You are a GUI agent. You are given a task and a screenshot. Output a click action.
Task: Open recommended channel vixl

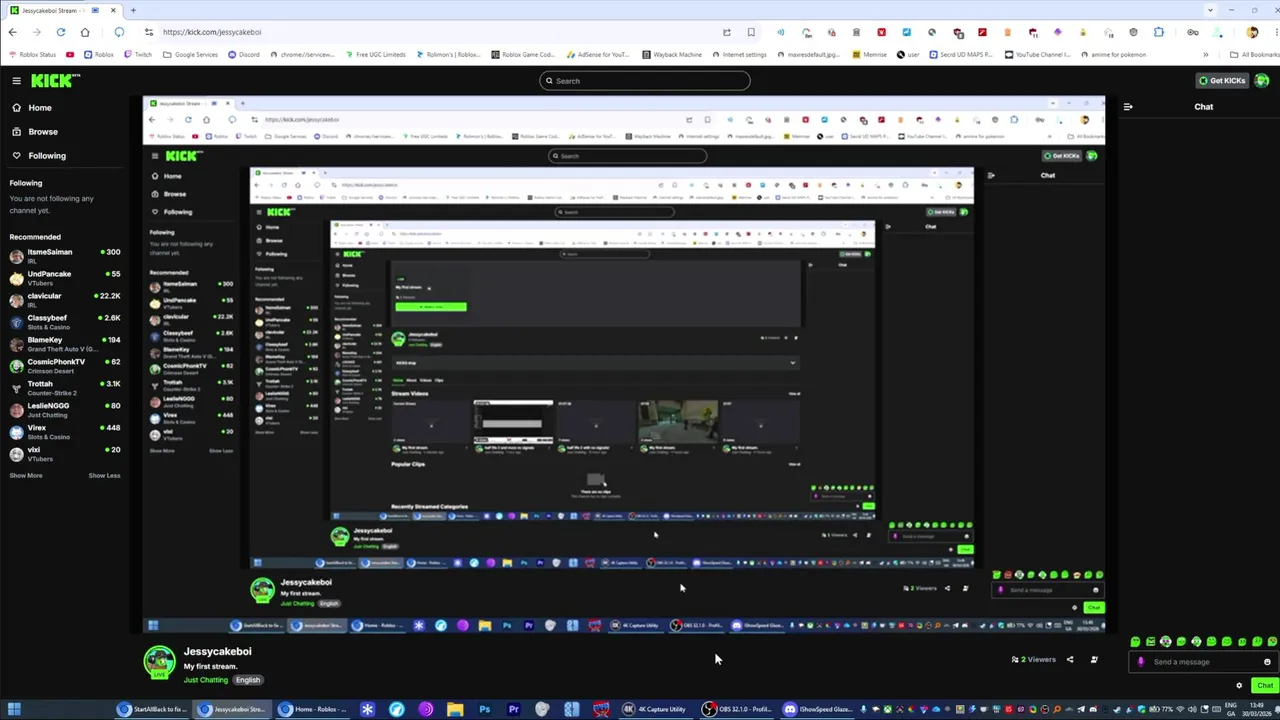[64, 454]
